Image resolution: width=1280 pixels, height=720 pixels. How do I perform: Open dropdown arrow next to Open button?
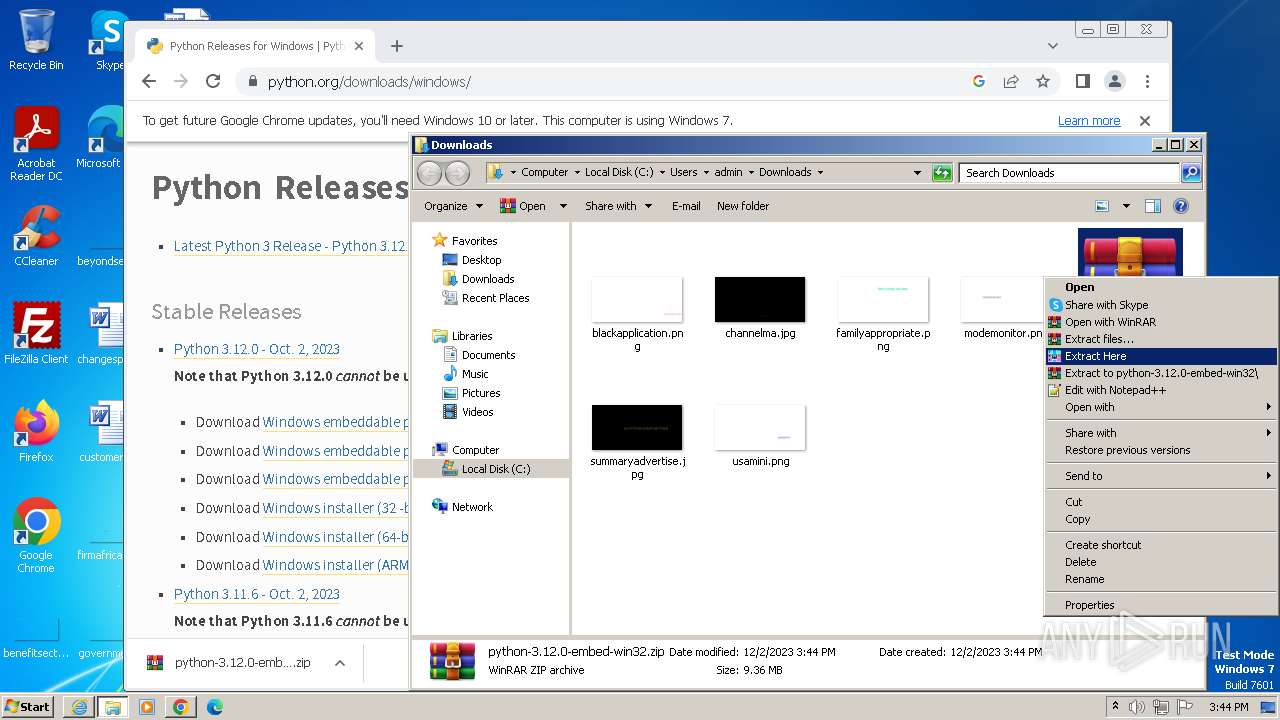563,206
